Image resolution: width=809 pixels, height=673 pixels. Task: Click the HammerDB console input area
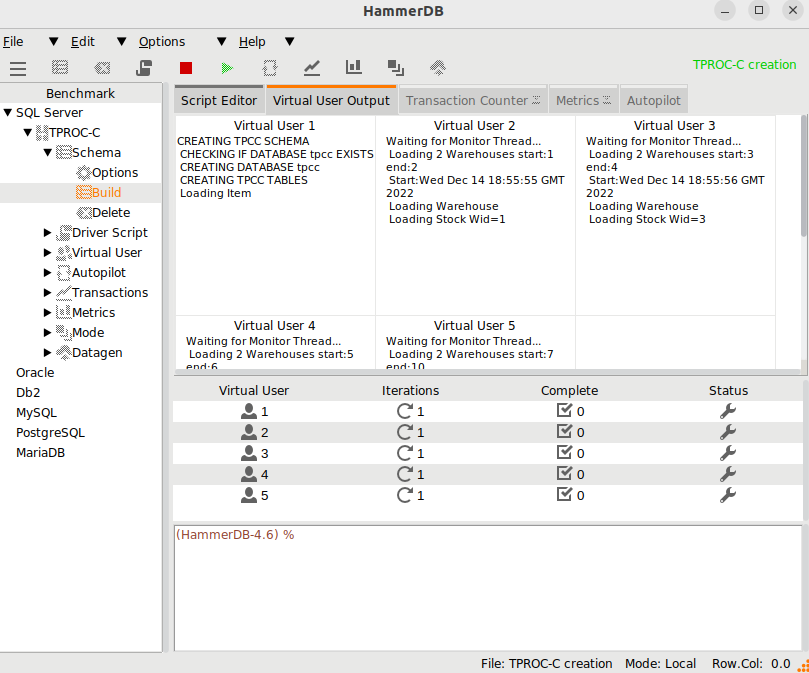pyautogui.click(x=487, y=590)
